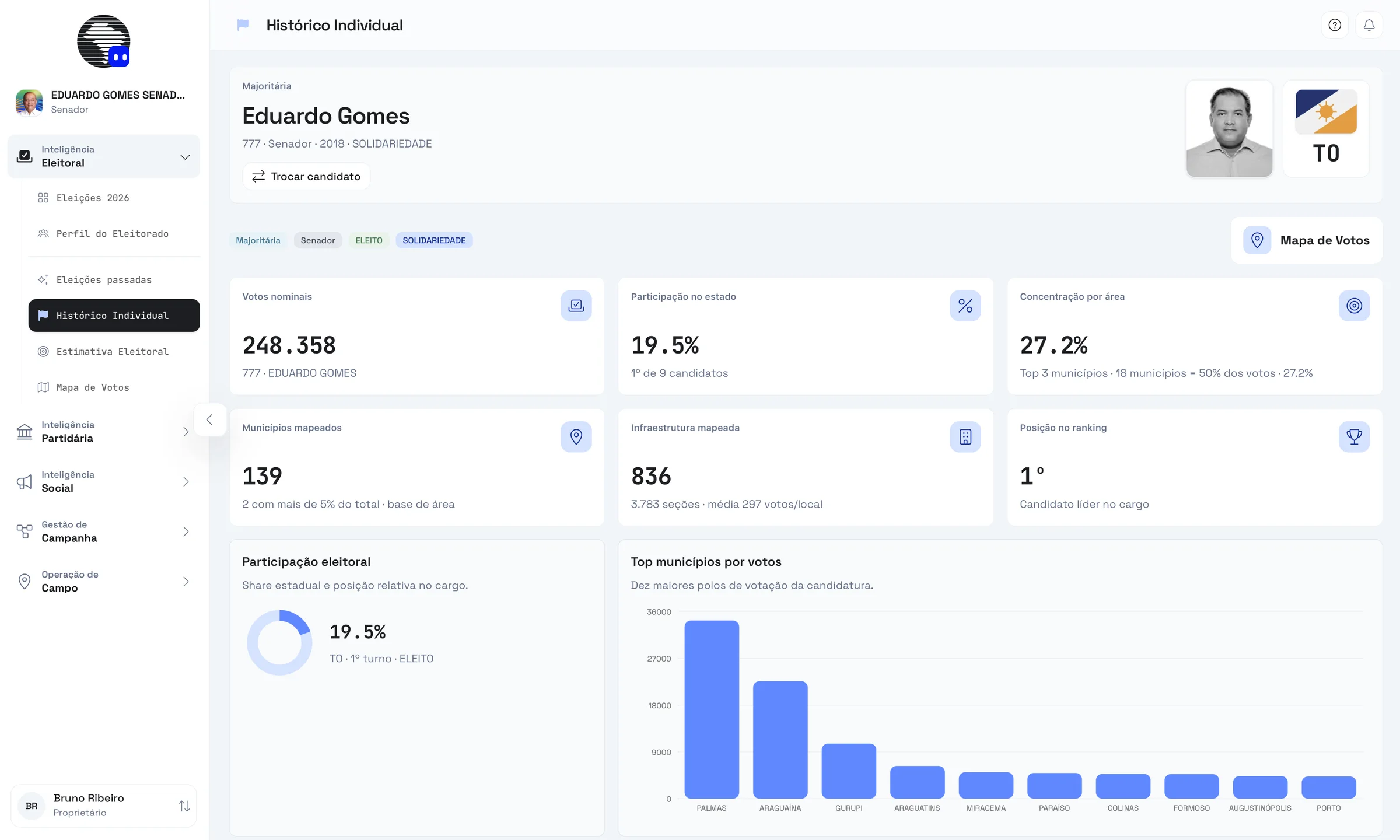The image size is (1400, 840).
Task: Open Eleições 2026 in the sidebar
Action: [x=114, y=198]
